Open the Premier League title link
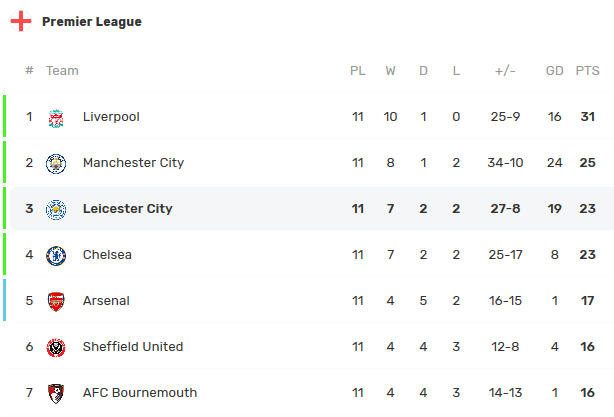The width and height of the screenshot is (614, 417). tap(92, 21)
